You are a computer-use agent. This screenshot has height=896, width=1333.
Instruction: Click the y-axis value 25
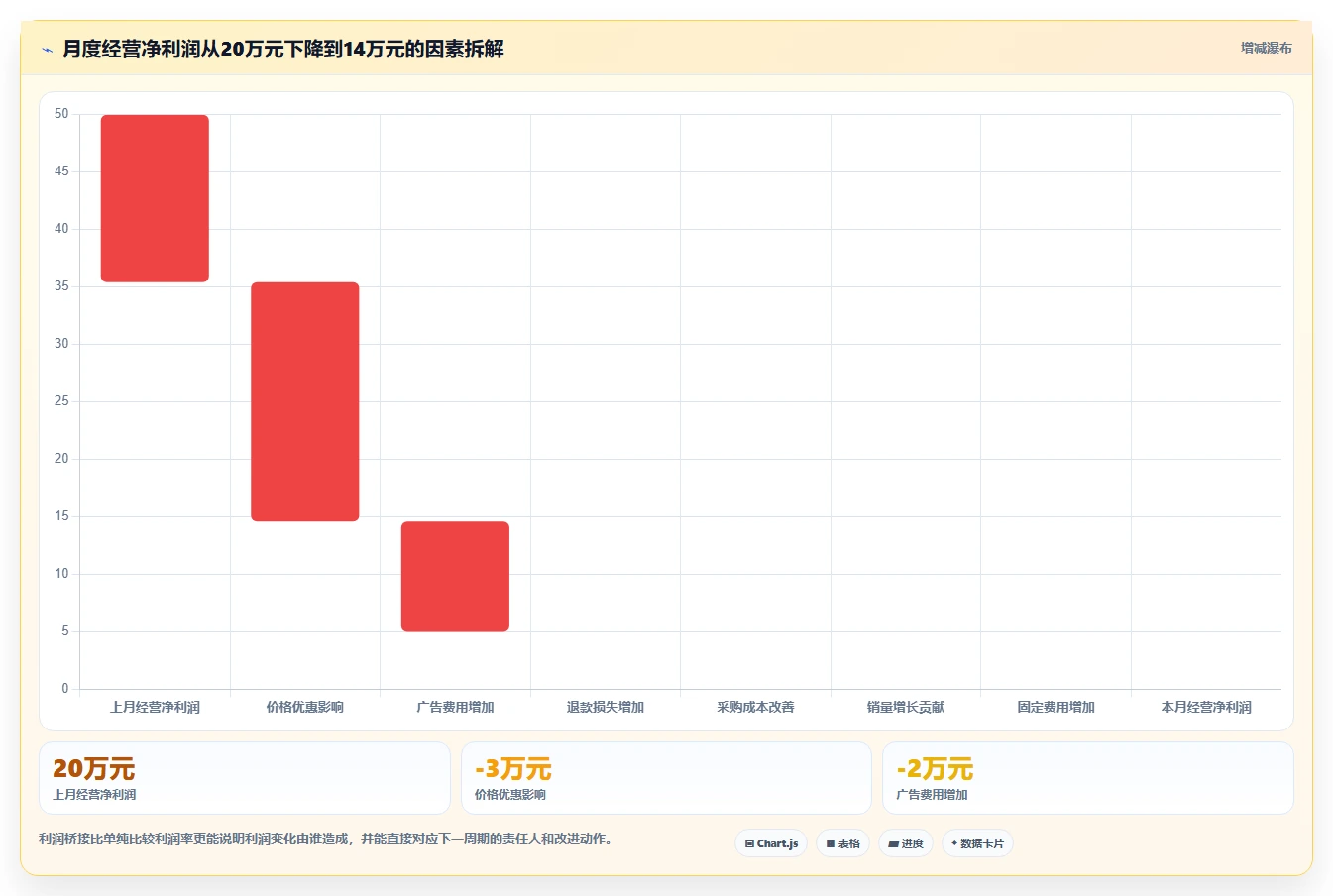[x=61, y=401]
